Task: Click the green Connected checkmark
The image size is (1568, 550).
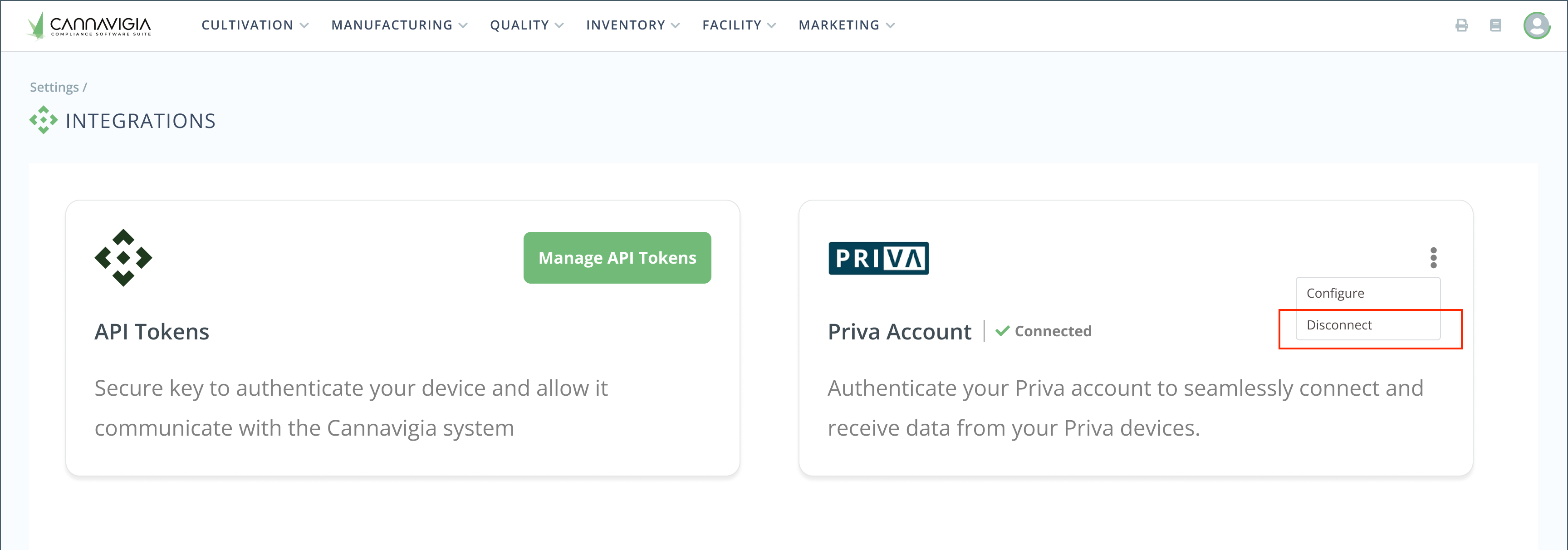Action: (1002, 331)
